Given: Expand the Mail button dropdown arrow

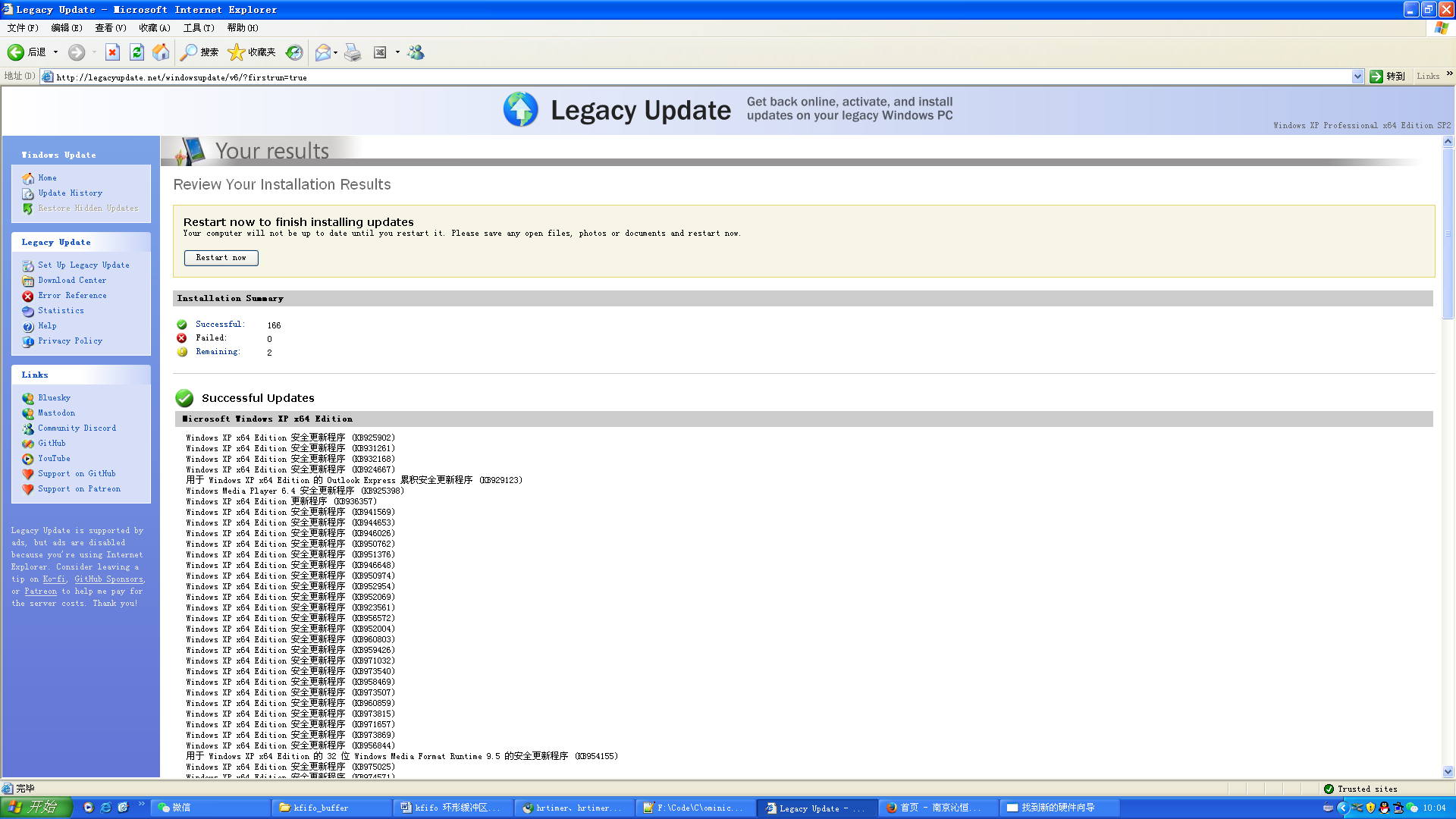Looking at the screenshot, I should [336, 52].
